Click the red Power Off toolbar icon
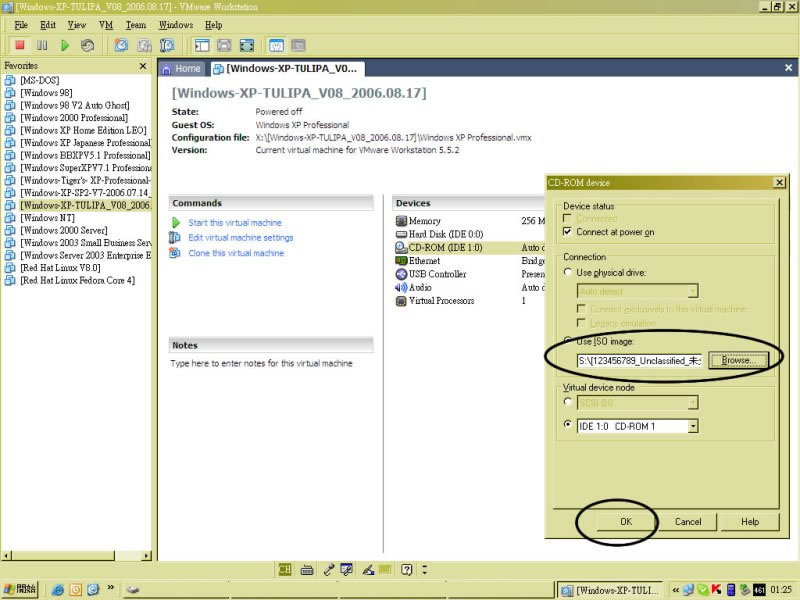 click(20, 45)
